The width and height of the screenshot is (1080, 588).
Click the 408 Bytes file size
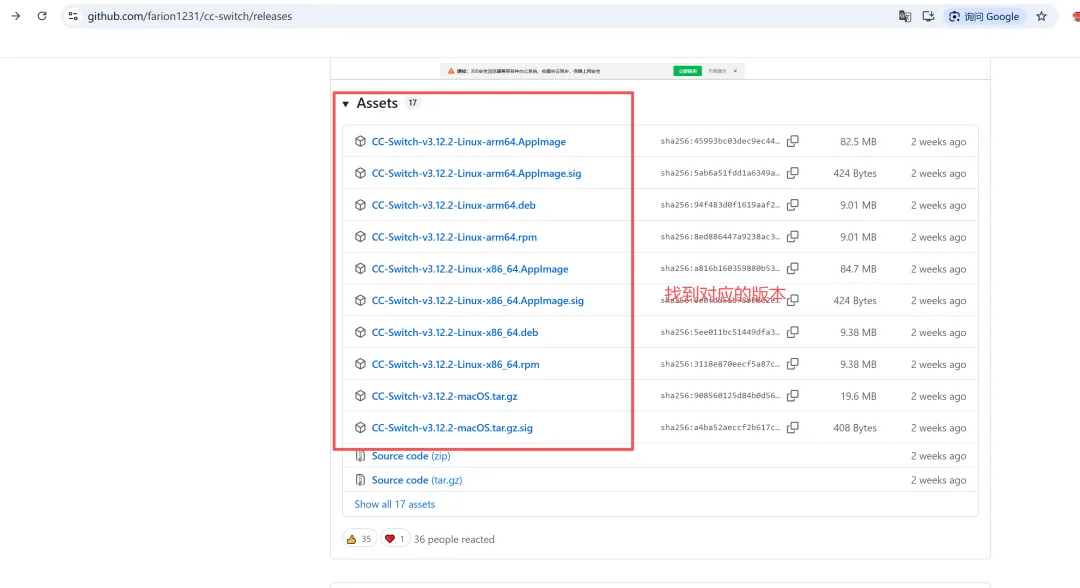pos(855,428)
